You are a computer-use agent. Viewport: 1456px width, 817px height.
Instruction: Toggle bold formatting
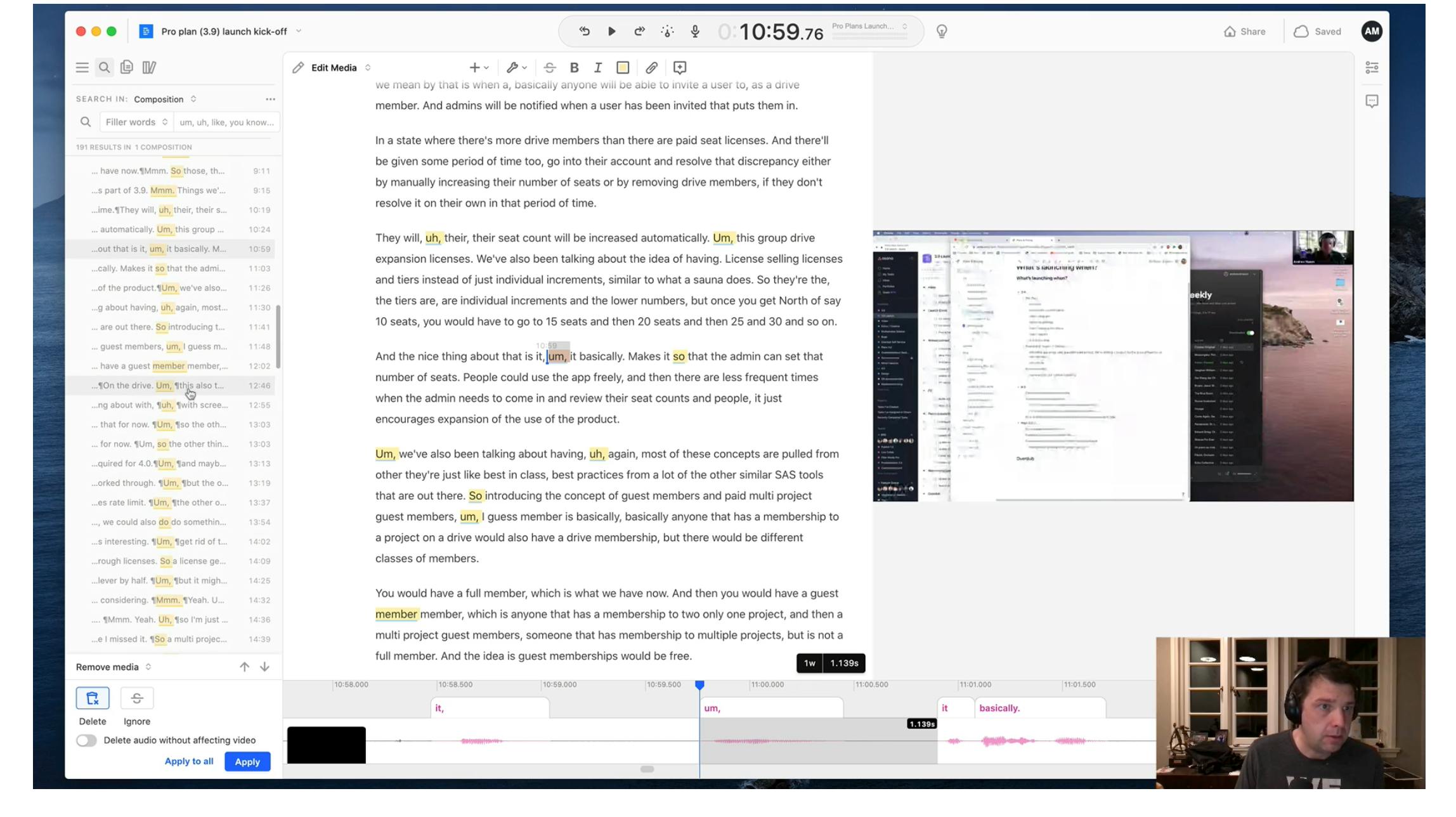574,68
